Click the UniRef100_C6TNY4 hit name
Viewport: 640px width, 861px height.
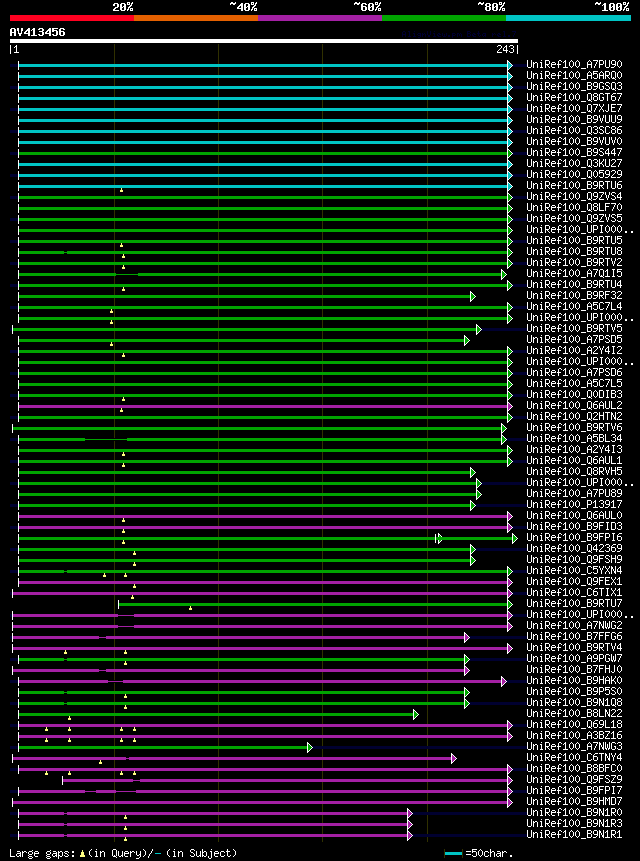574,757
